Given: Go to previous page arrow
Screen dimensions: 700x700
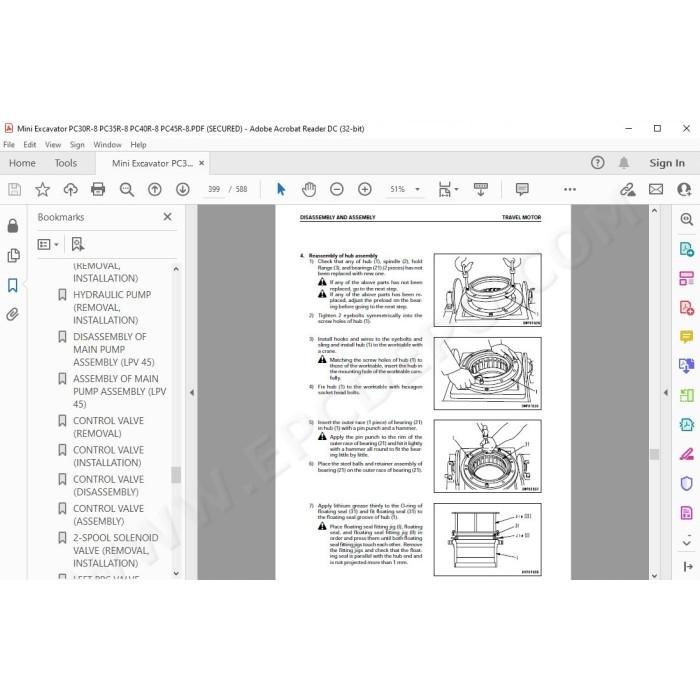Looking at the screenshot, I should pos(154,189).
